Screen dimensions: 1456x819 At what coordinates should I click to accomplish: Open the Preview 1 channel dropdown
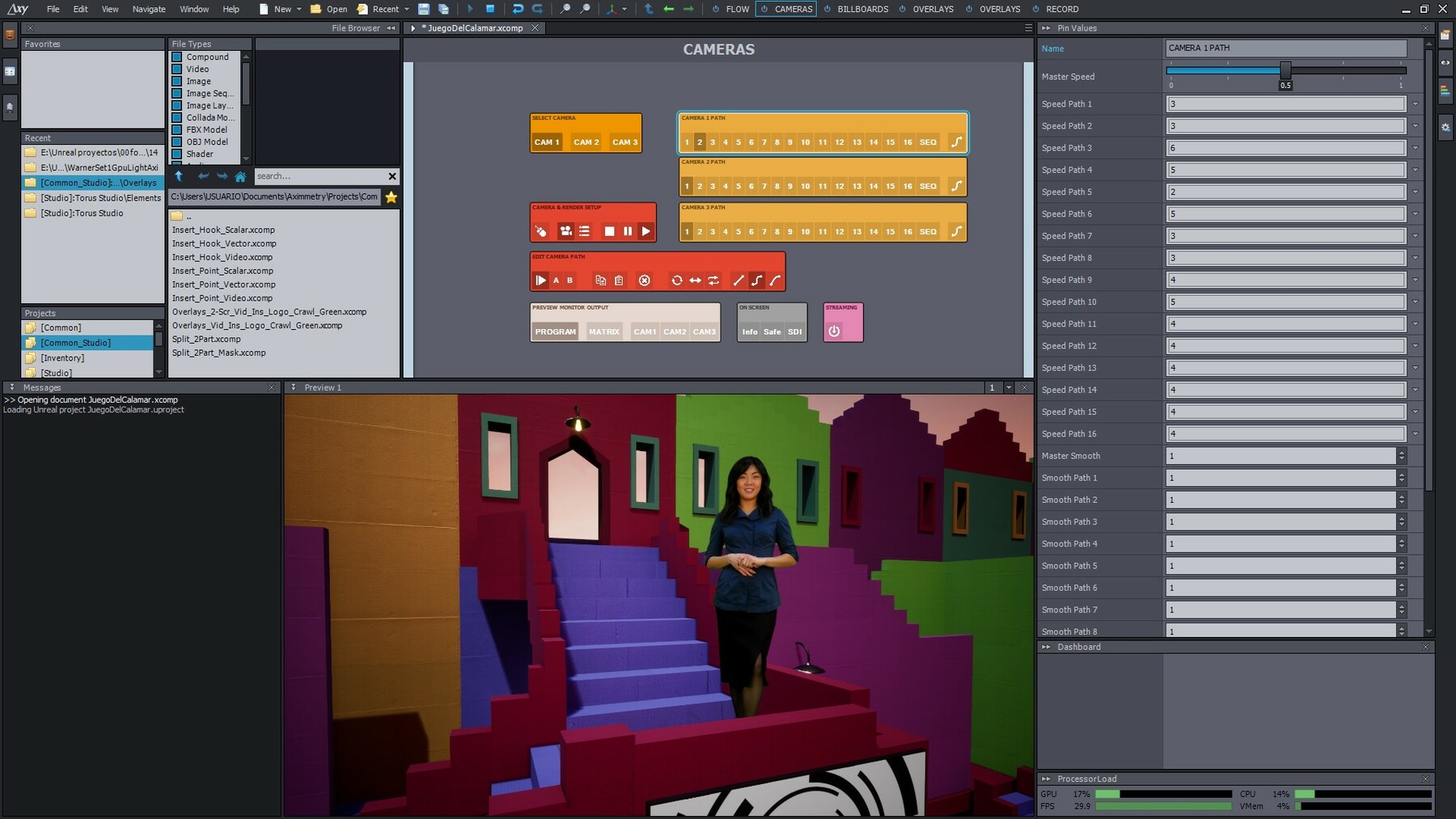tap(1008, 388)
